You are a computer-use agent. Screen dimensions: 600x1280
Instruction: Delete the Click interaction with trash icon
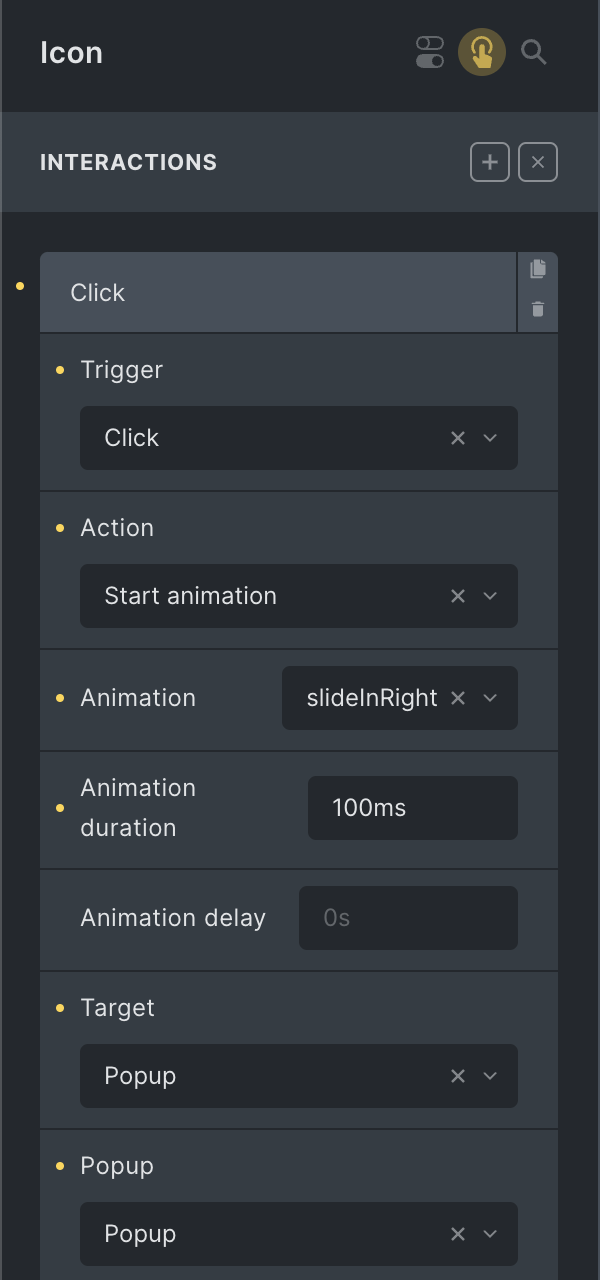(538, 309)
